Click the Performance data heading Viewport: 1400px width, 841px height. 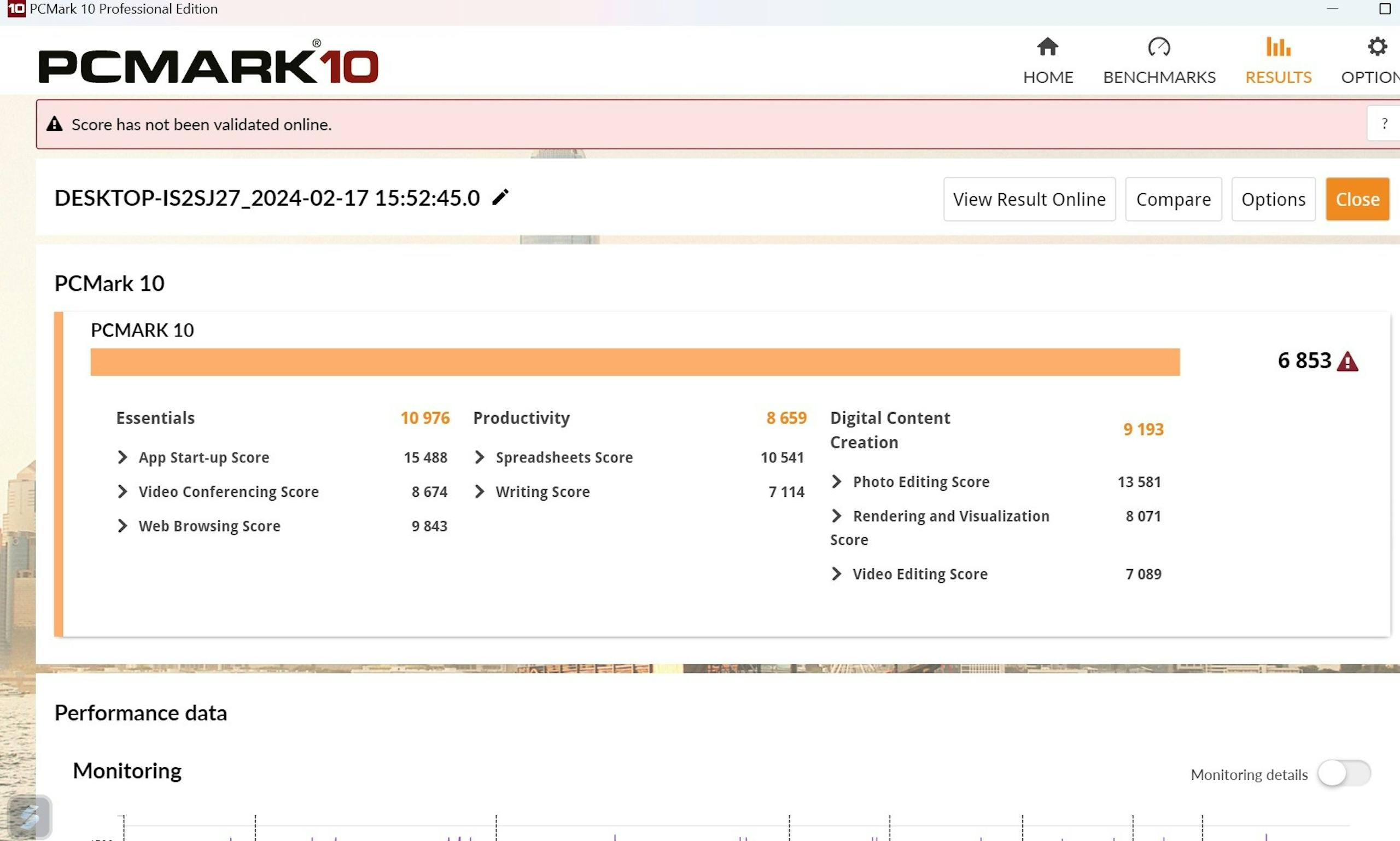[x=141, y=712]
